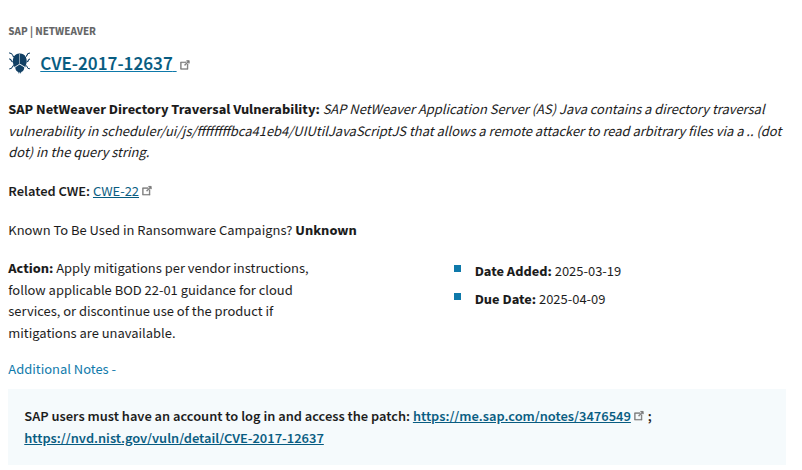Screen dimensions: 802x470
Task: Click the Action label text
Action: [x=31, y=268]
